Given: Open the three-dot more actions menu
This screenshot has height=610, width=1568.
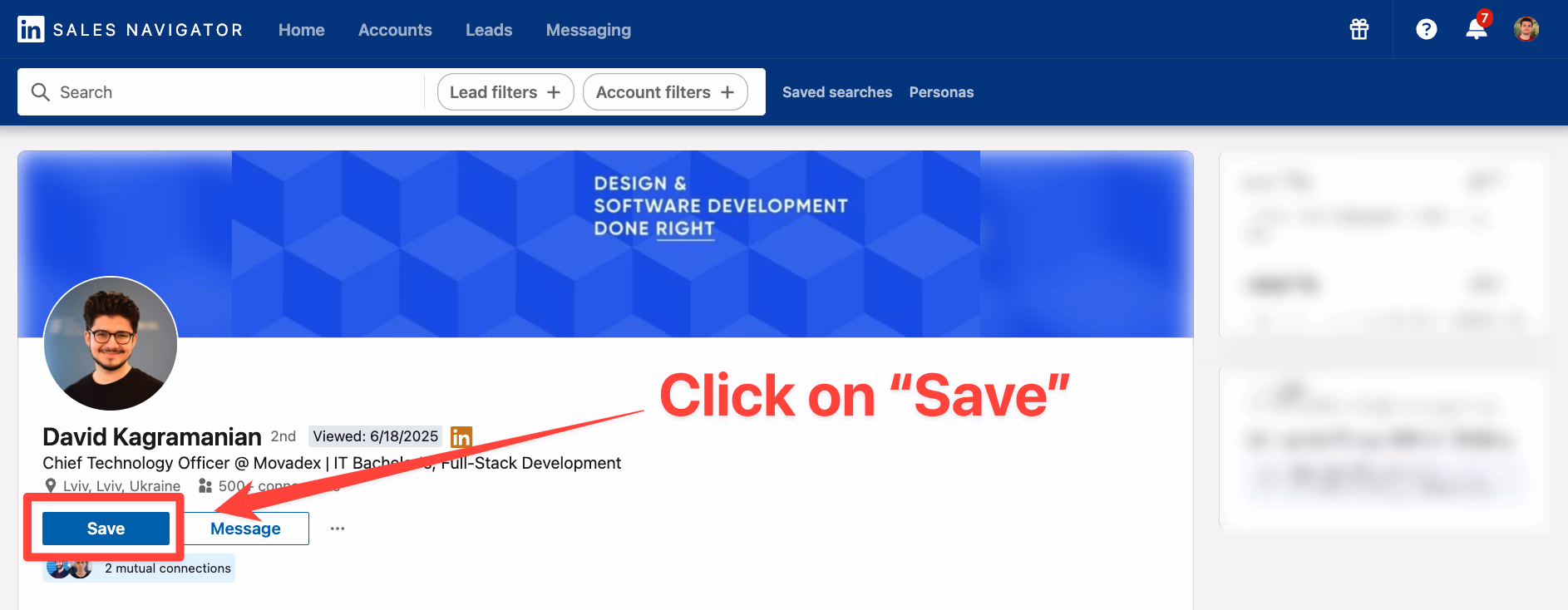Looking at the screenshot, I should (x=337, y=529).
